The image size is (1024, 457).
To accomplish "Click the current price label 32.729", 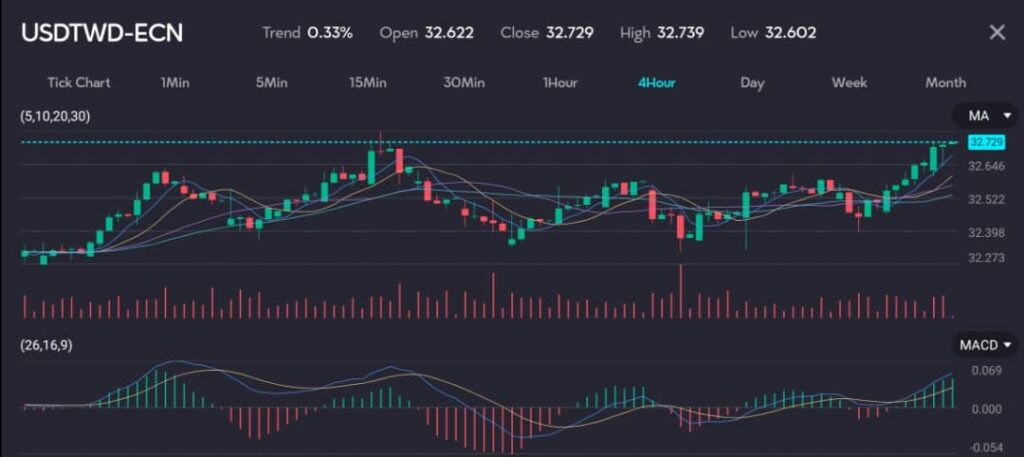I will (x=986, y=142).
